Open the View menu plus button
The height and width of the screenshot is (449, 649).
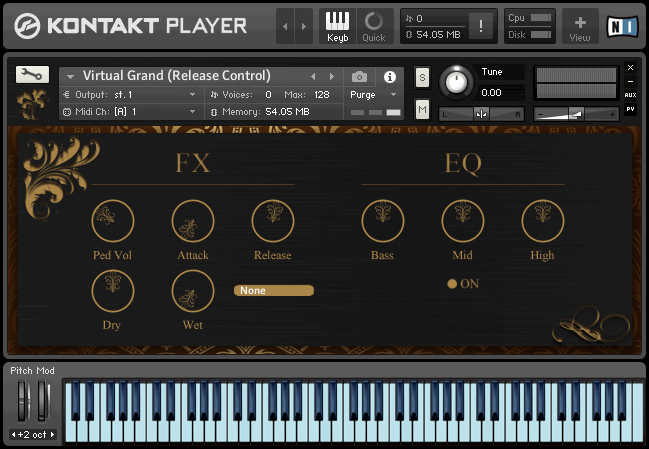coord(580,26)
